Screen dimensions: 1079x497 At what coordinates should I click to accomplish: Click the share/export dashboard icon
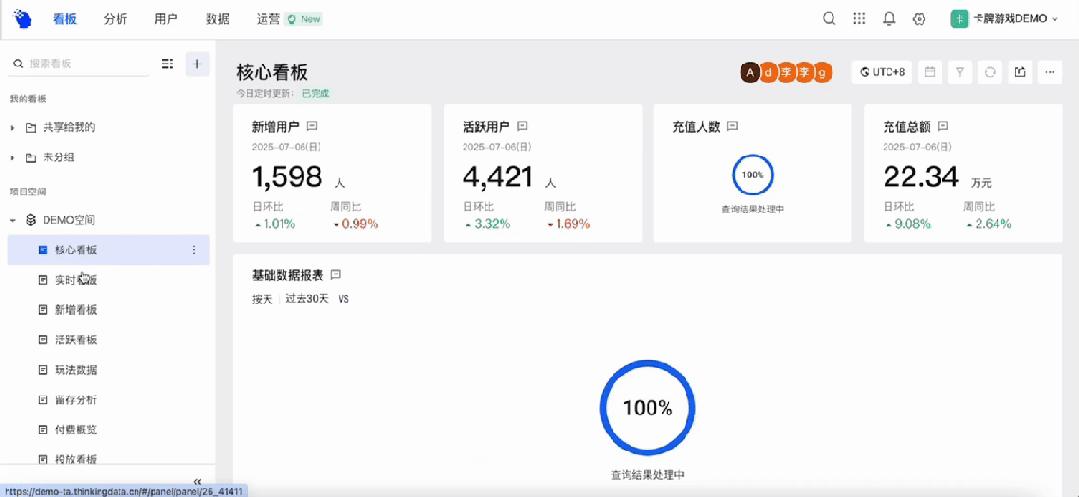click(x=1021, y=72)
